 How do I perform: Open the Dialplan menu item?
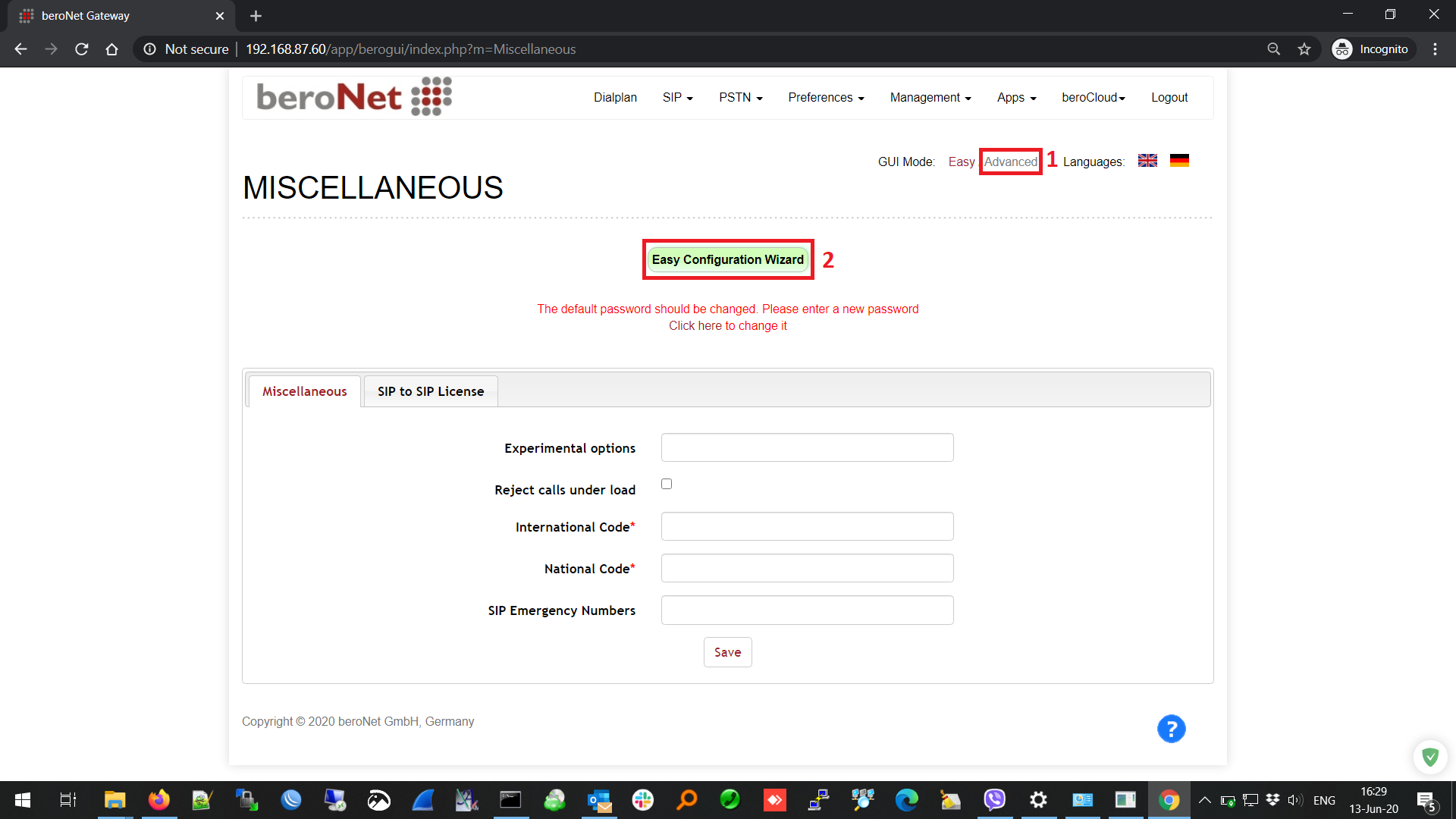(x=615, y=98)
